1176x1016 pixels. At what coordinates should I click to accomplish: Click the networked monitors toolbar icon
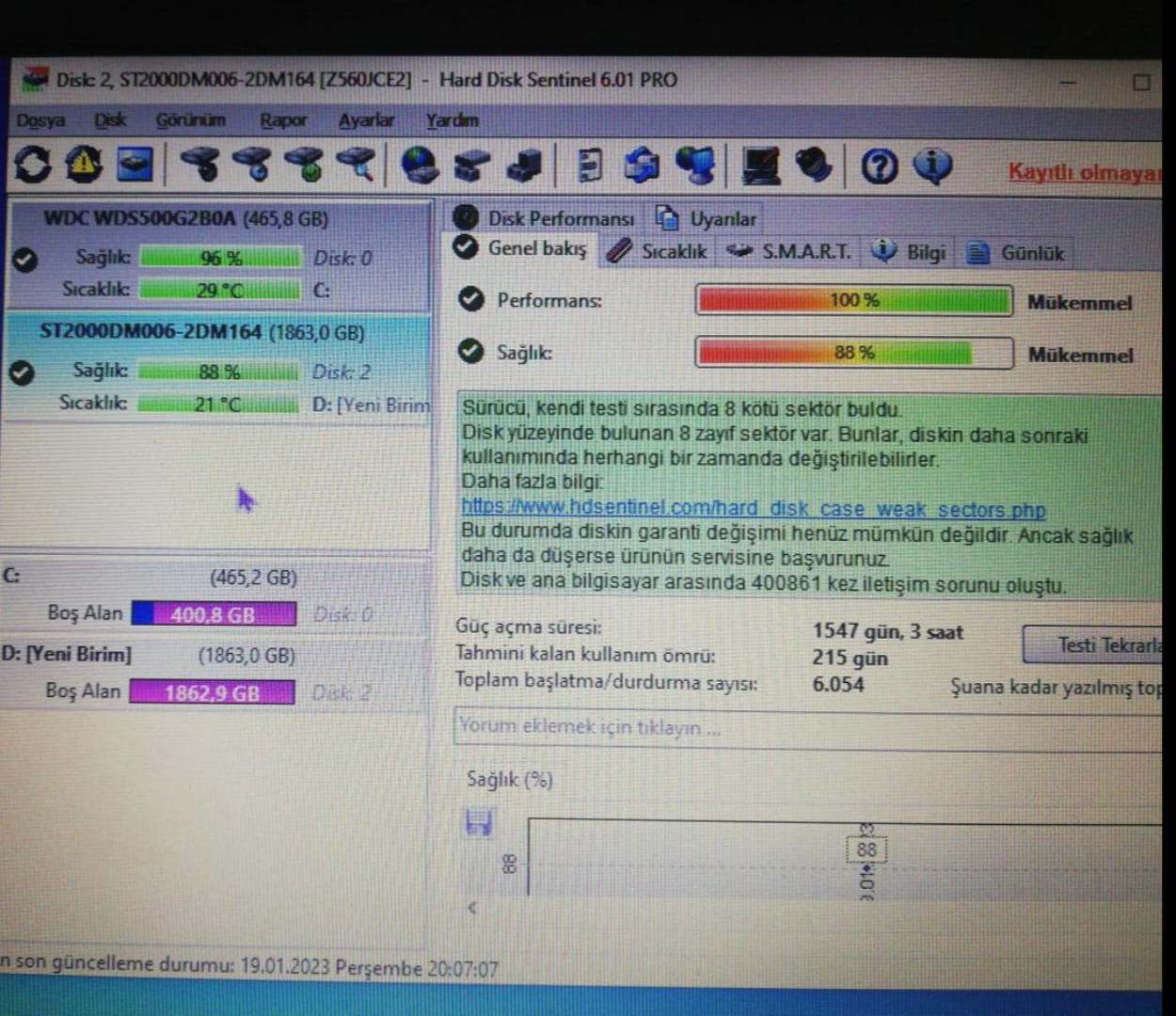pyautogui.click(x=695, y=165)
